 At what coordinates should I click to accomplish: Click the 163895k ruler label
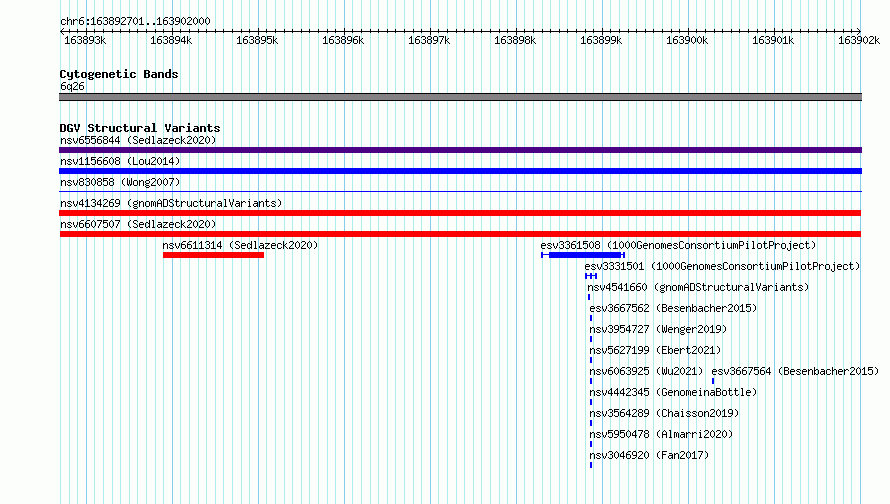257,40
